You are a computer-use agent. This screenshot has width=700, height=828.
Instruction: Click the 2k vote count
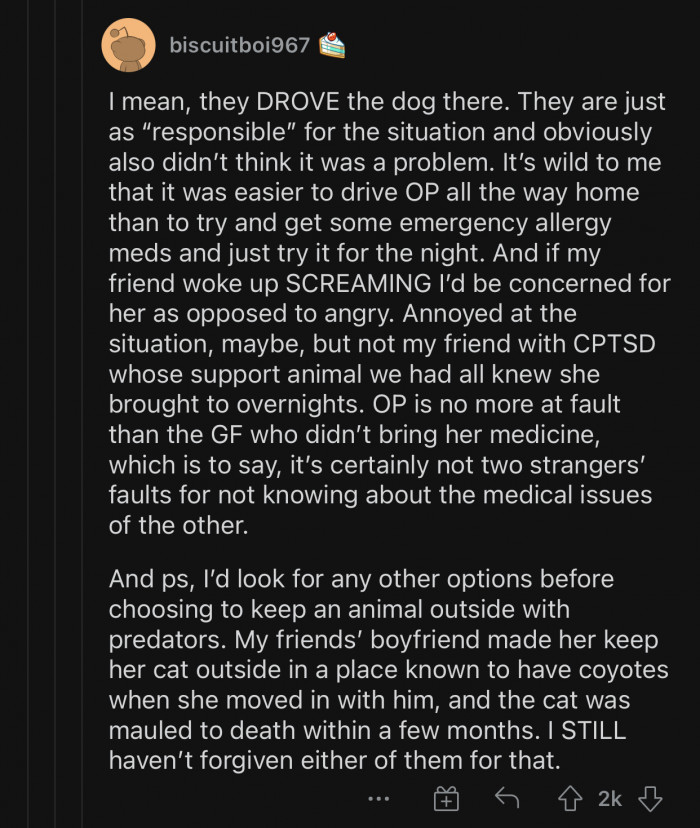tap(609, 798)
